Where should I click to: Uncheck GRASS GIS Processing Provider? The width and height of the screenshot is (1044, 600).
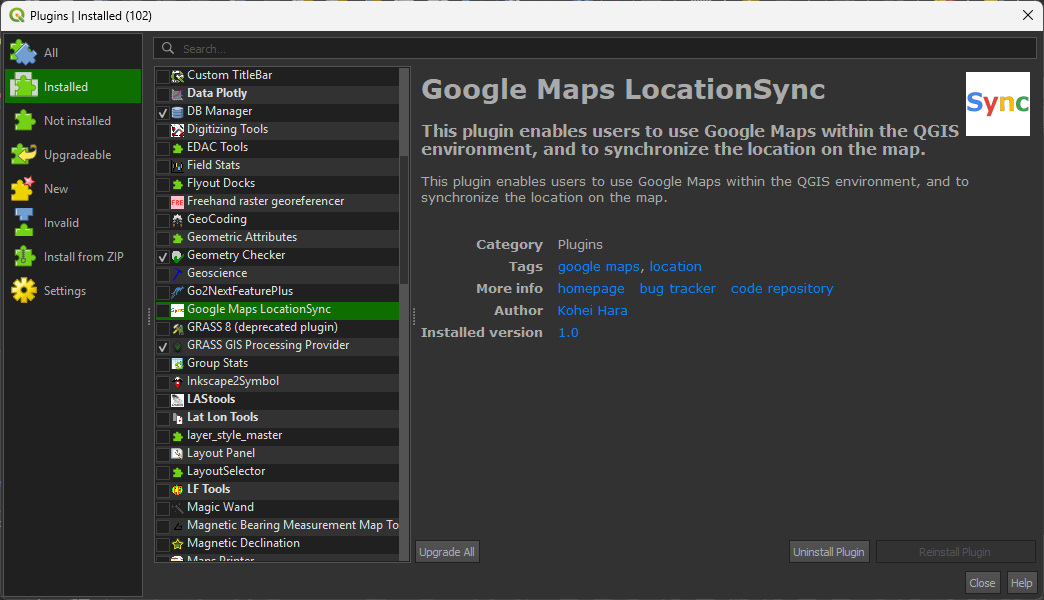click(162, 346)
